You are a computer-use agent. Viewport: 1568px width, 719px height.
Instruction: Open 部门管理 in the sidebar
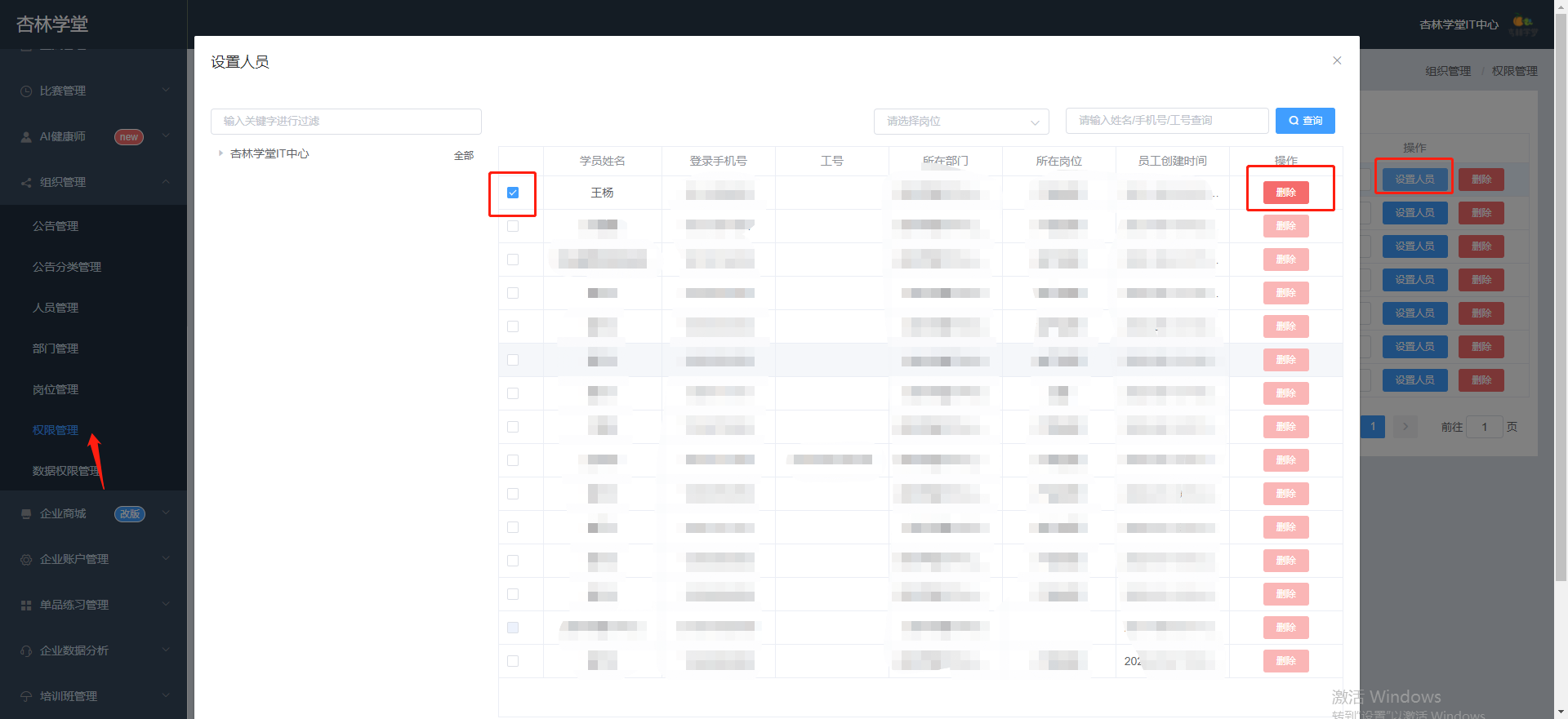(56, 348)
